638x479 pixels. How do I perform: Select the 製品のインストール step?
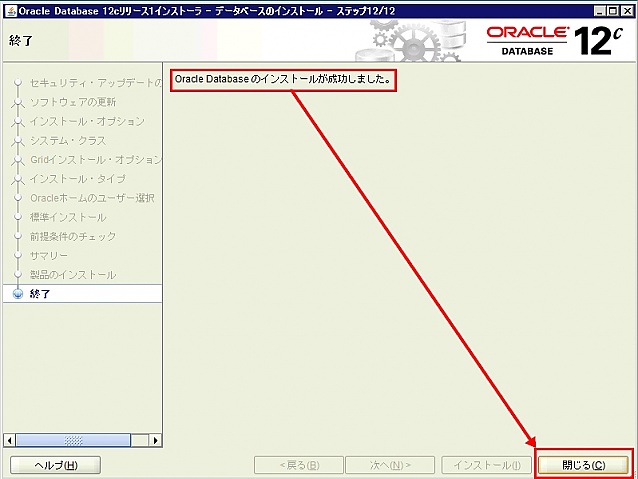73,275
